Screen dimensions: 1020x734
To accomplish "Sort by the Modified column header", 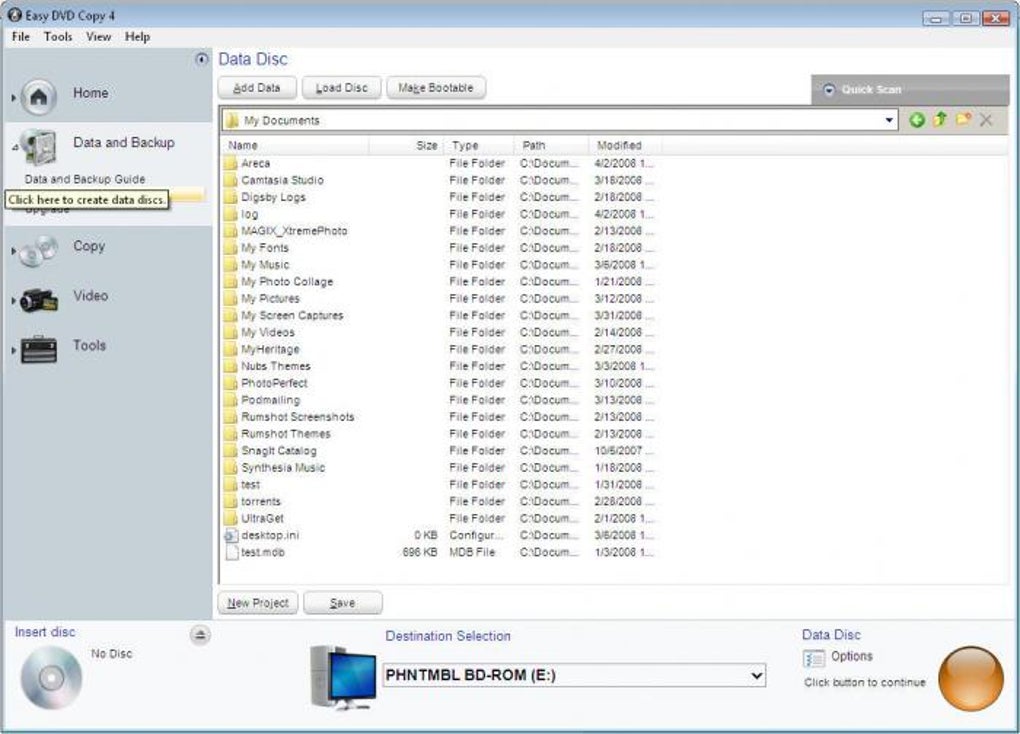I will 625,145.
